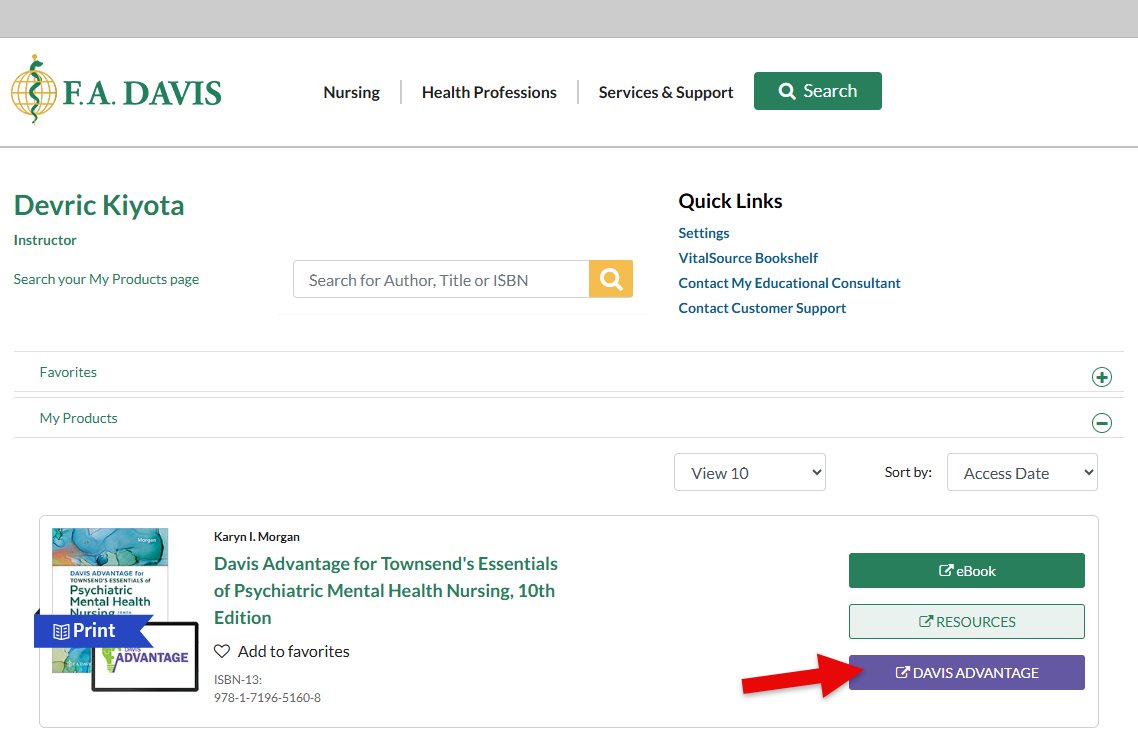Viewport: 1138px width, 736px height.
Task: Open the Health Professions menu
Action: (489, 92)
